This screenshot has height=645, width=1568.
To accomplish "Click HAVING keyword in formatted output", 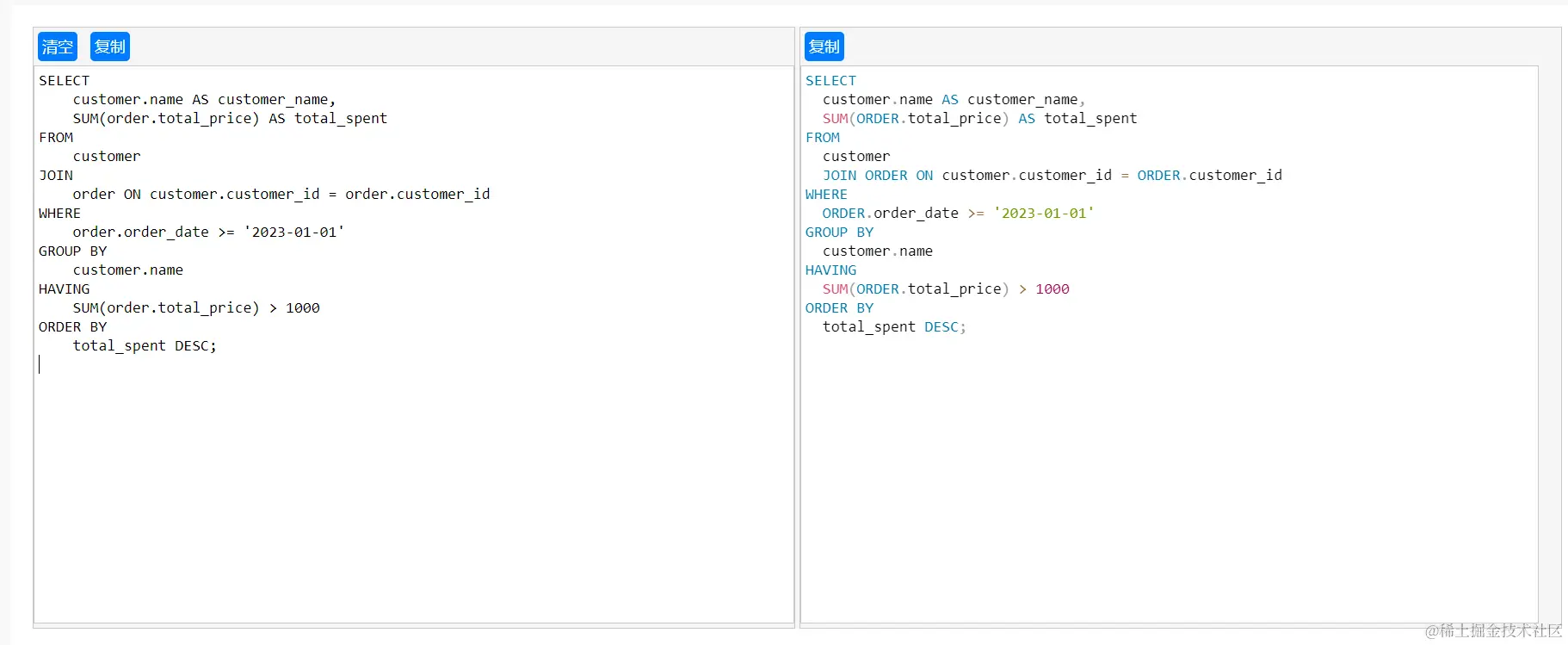I will 830,270.
